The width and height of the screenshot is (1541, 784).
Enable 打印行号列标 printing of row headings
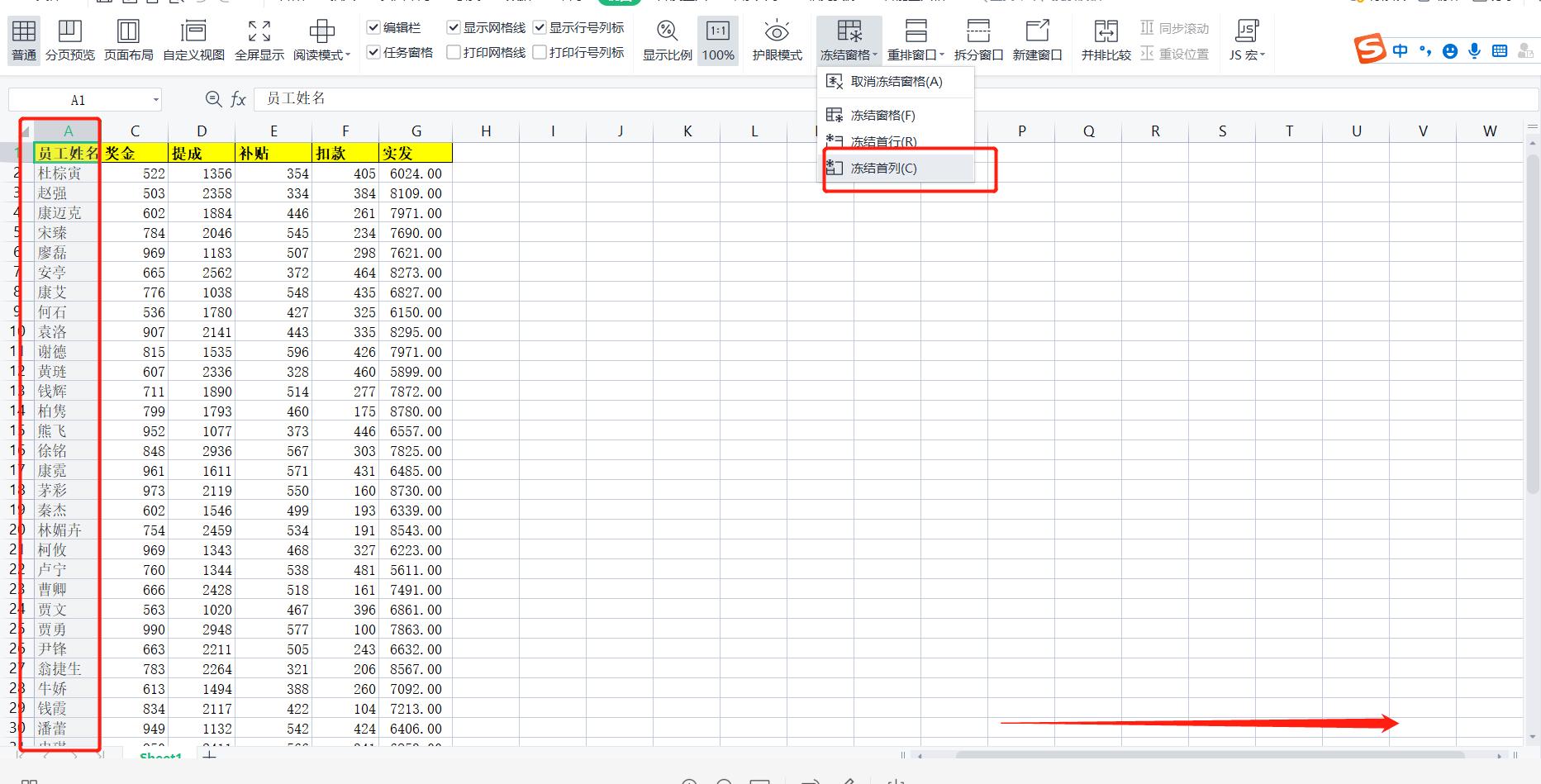point(540,50)
